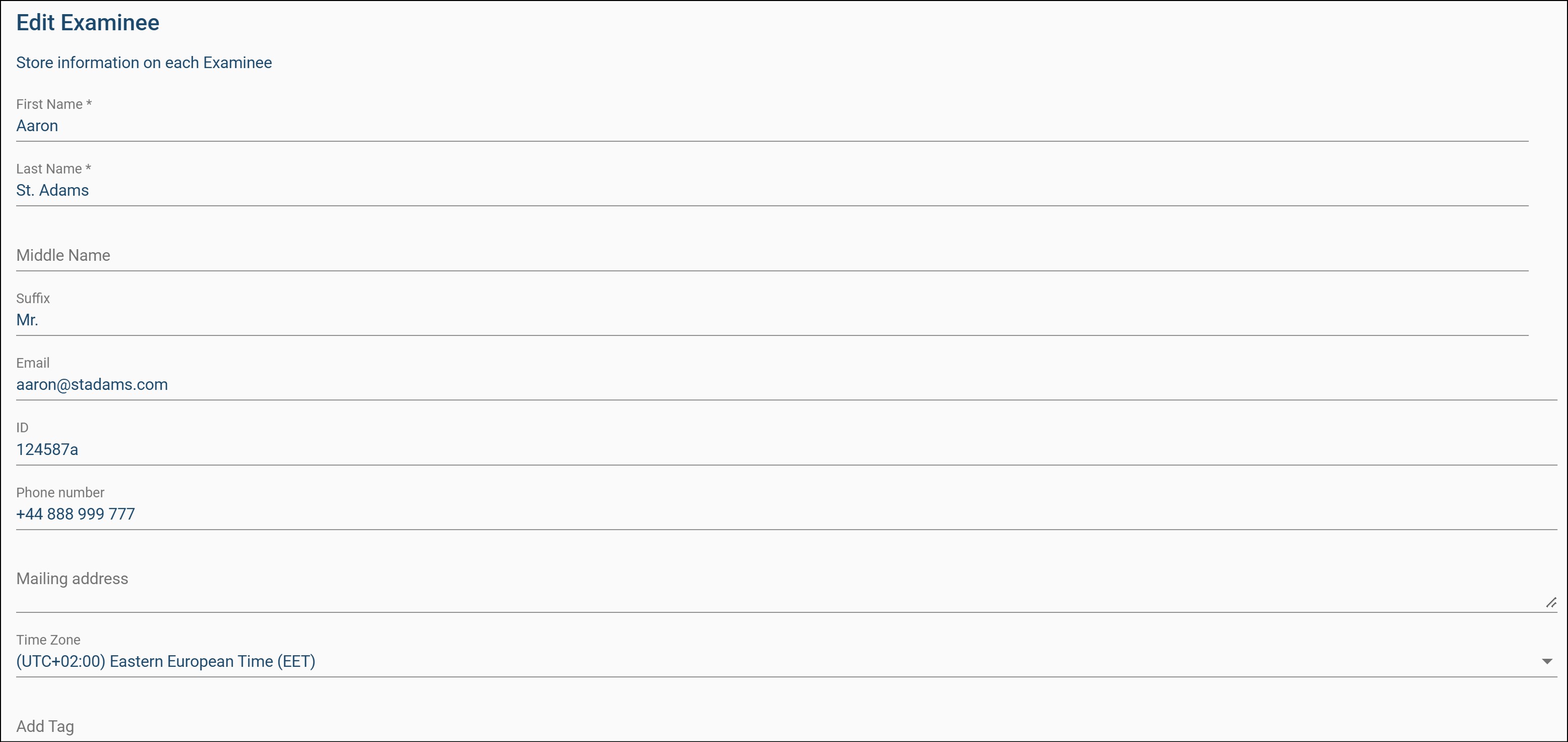Click the empty Middle Name field
The height and width of the screenshot is (742, 1568).
point(772,256)
